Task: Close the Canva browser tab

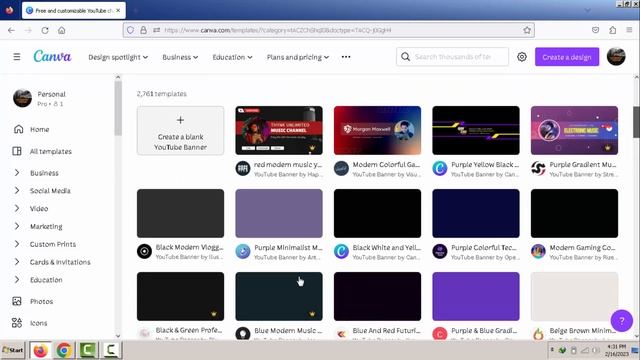Action: coord(118,11)
